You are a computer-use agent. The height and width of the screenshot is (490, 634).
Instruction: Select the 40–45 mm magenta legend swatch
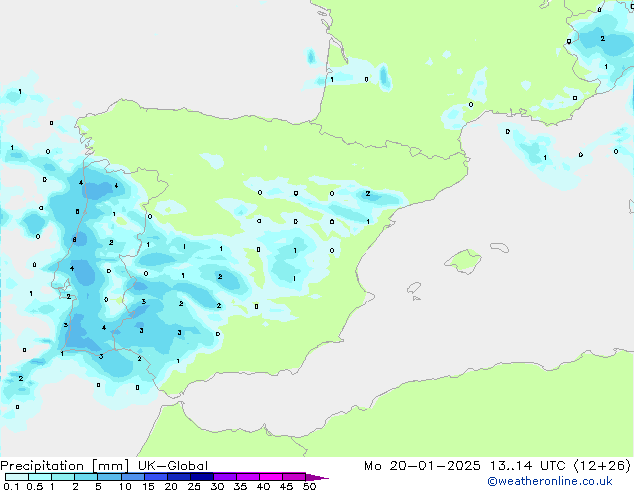coord(271,477)
